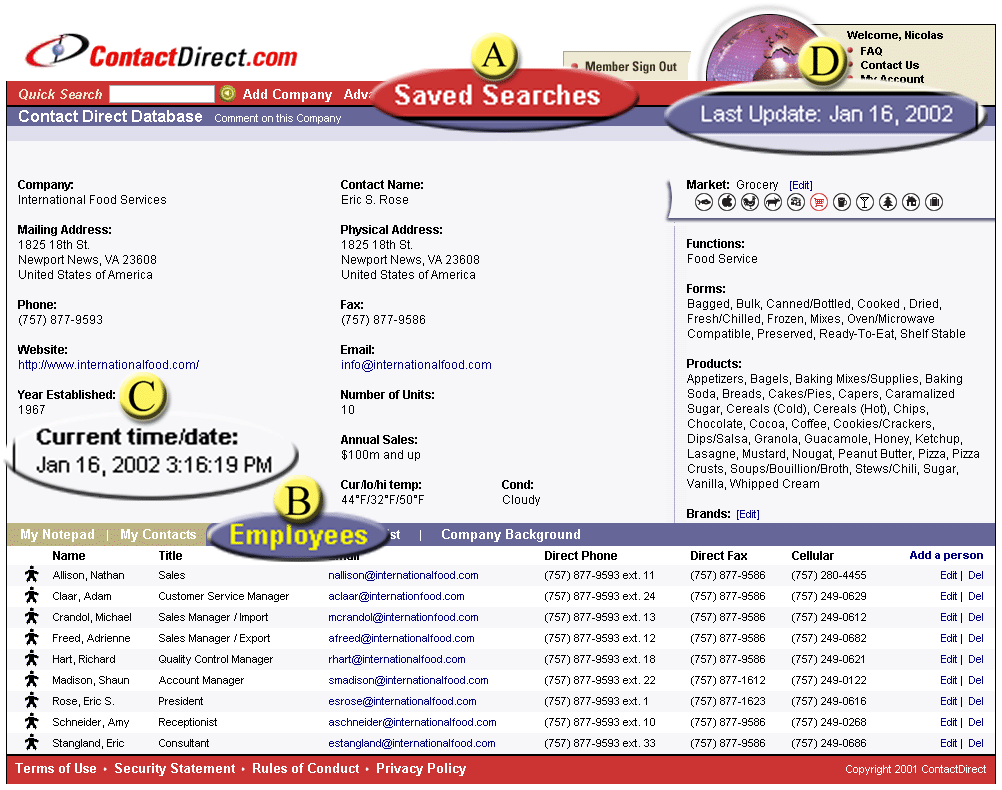Image resolution: width=1002 pixels, height=790 pixels.
Task: Click the person icon beside Schneider, Amy
Action: [x=31, y=722]
